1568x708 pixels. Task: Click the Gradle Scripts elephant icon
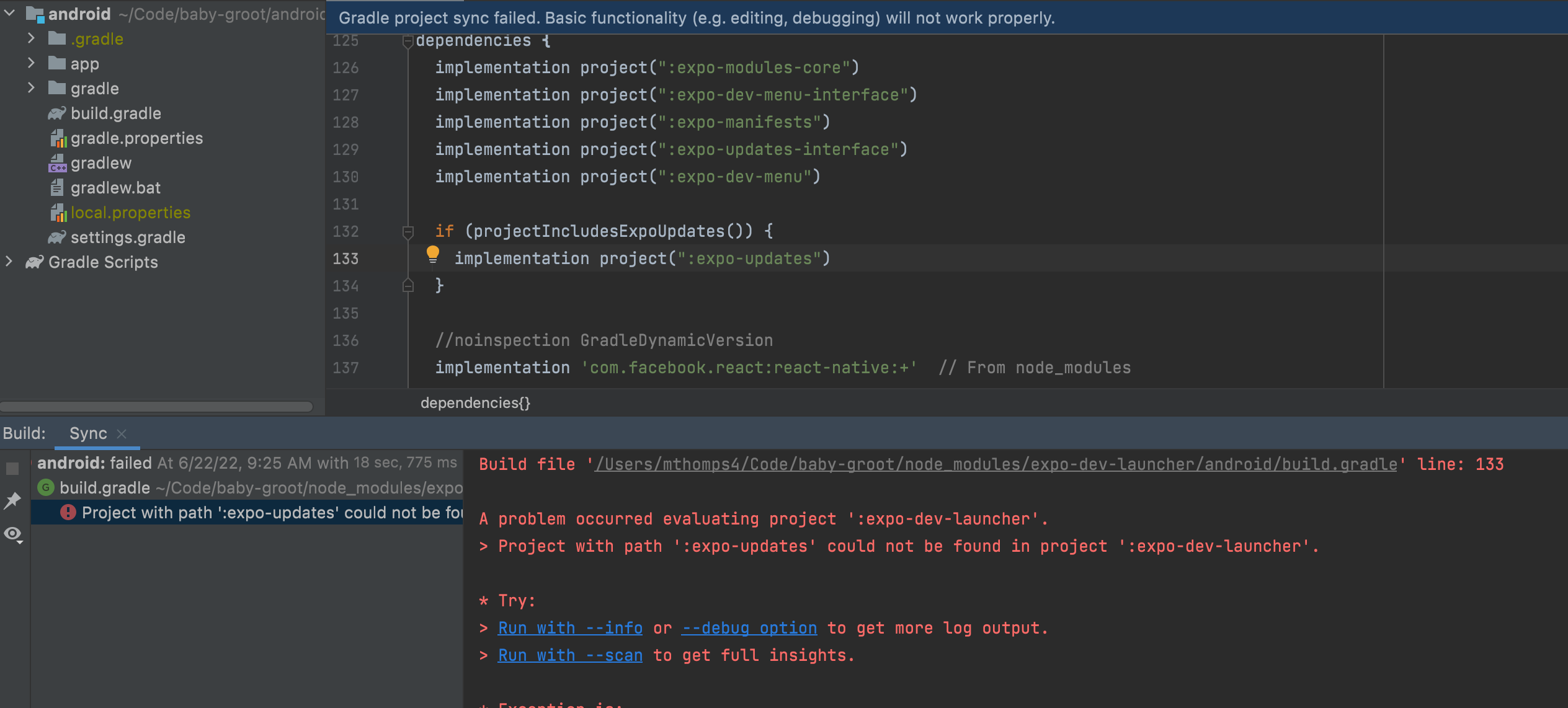coord(34,262)
